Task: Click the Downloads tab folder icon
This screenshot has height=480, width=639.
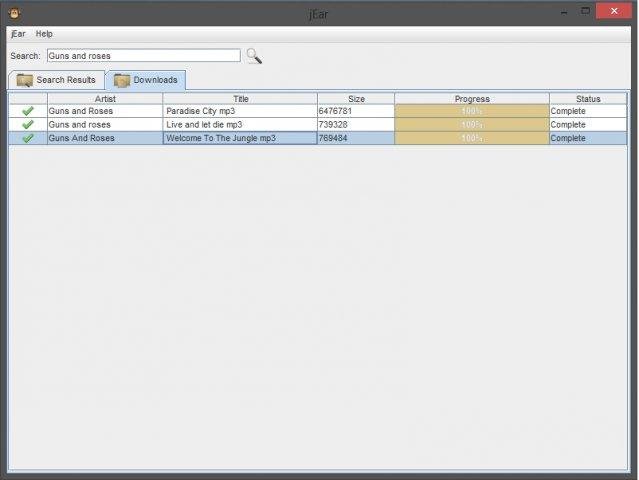Action: coord(122,80)
